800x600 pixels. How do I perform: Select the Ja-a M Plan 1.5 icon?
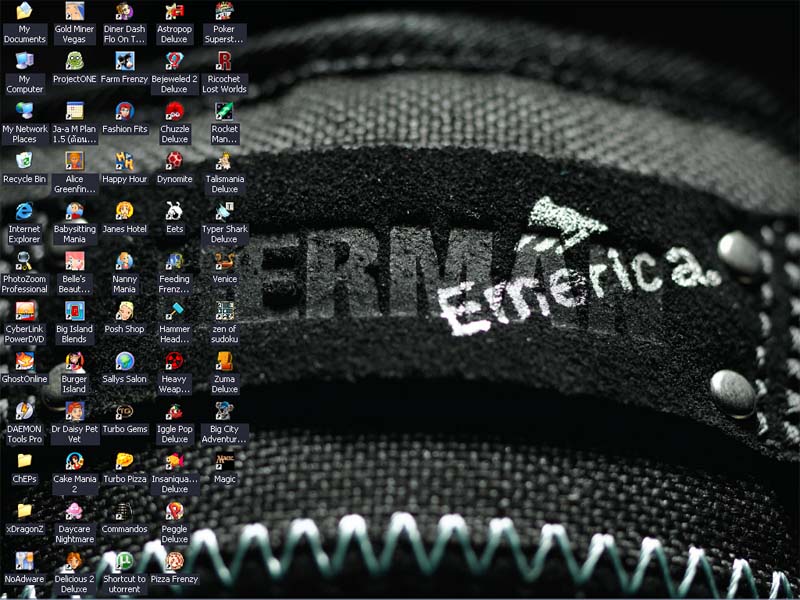74,111
